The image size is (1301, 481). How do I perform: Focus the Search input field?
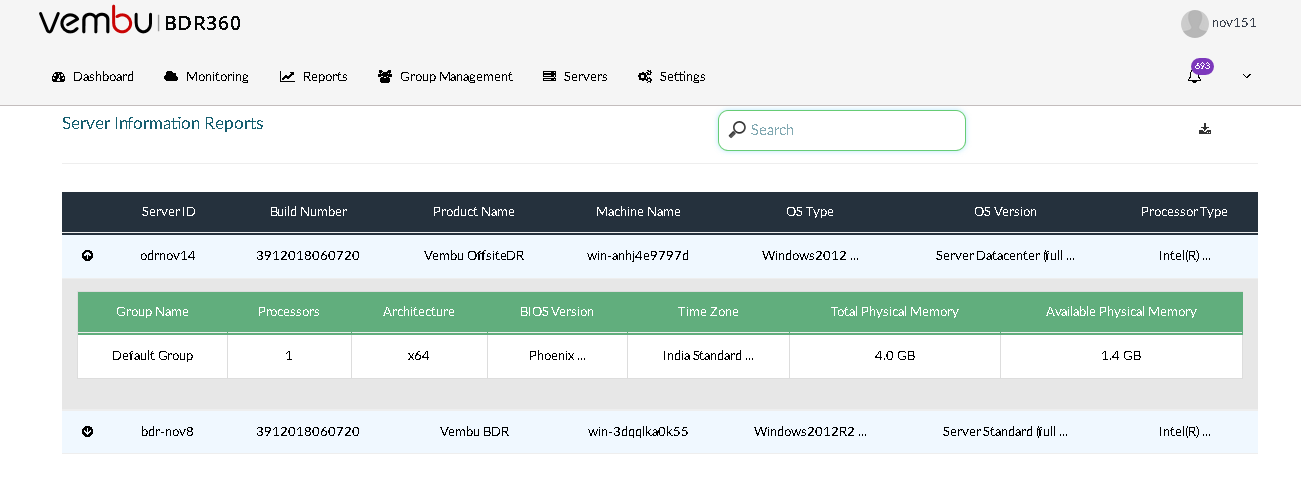(x=842, y=130)
